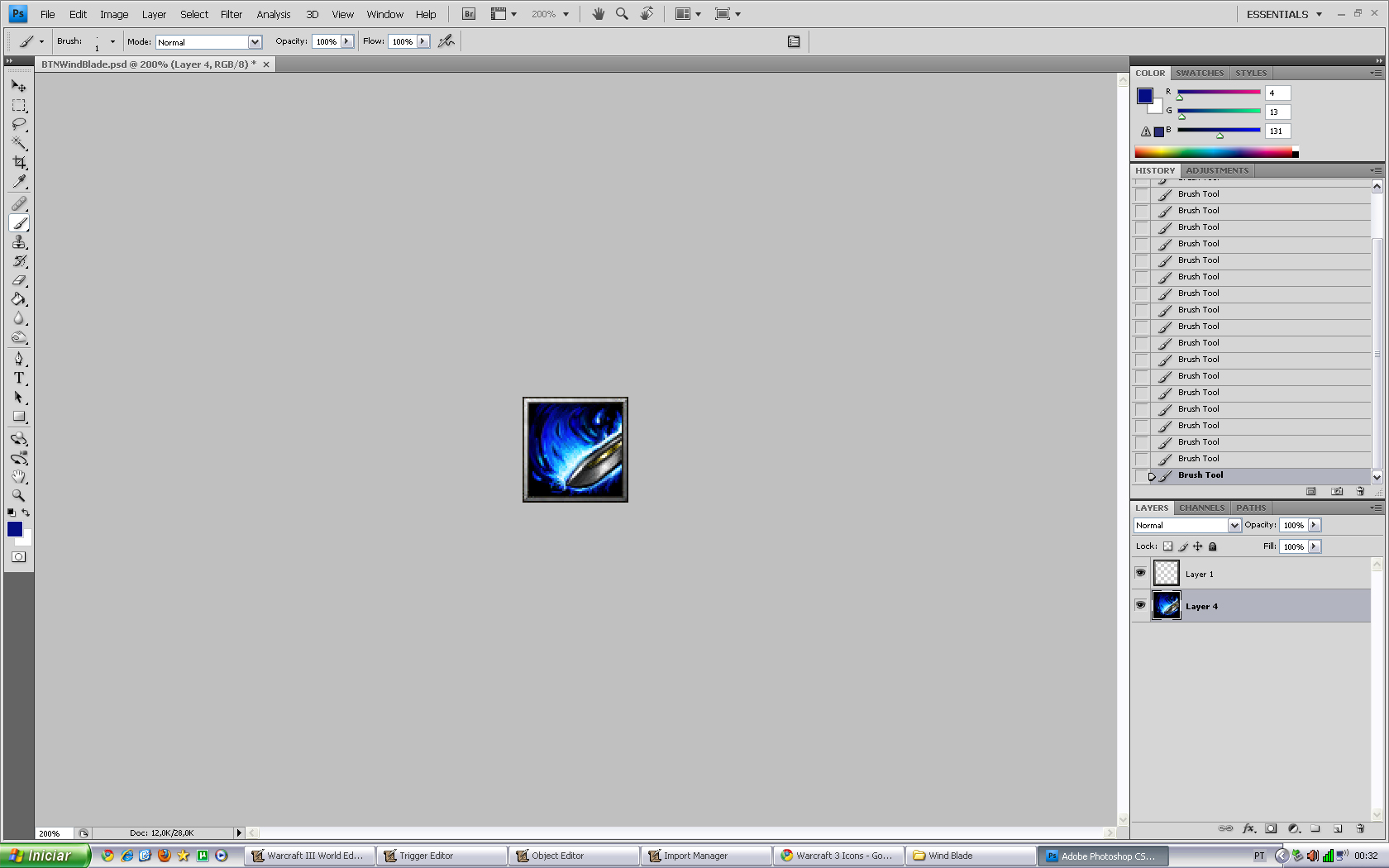Launch Adobe Bridge
The height and width of the screenshot is (868, 1389).
tap(469, 14)
